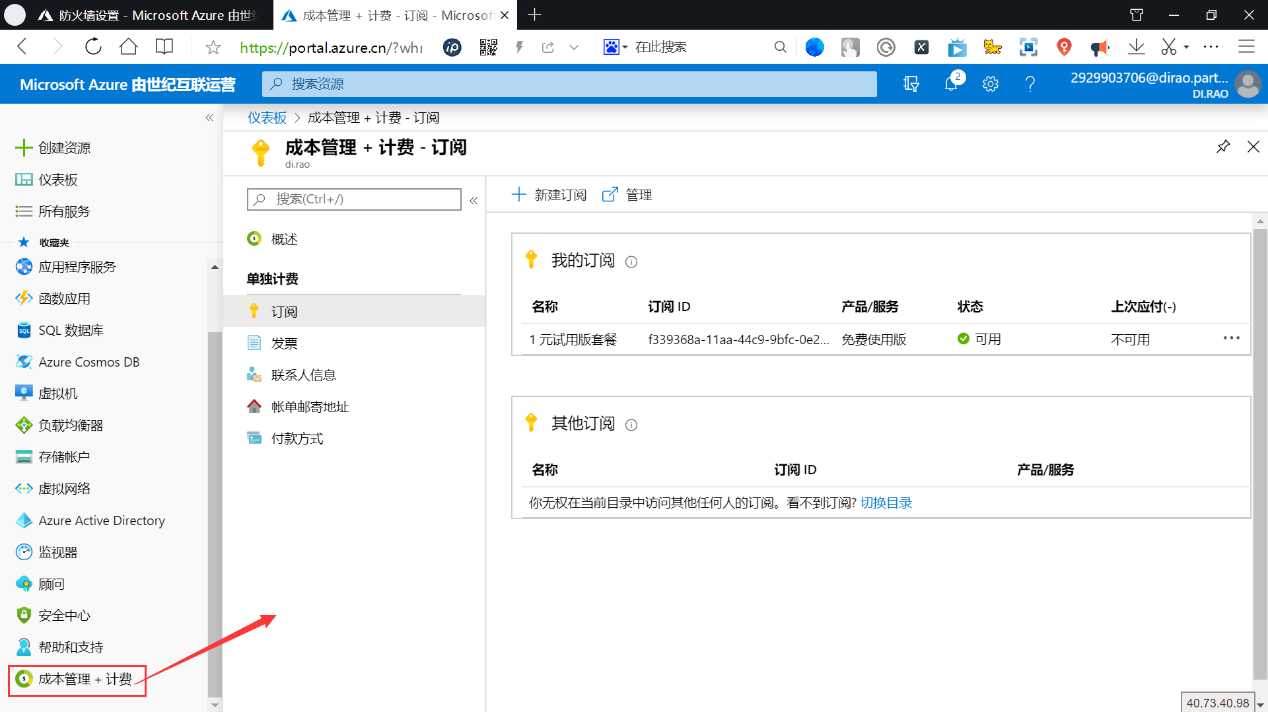Open portal settings gear icon
This screenshot has width=1268, height=712.
pyautogui.click(x=990, y=85)
